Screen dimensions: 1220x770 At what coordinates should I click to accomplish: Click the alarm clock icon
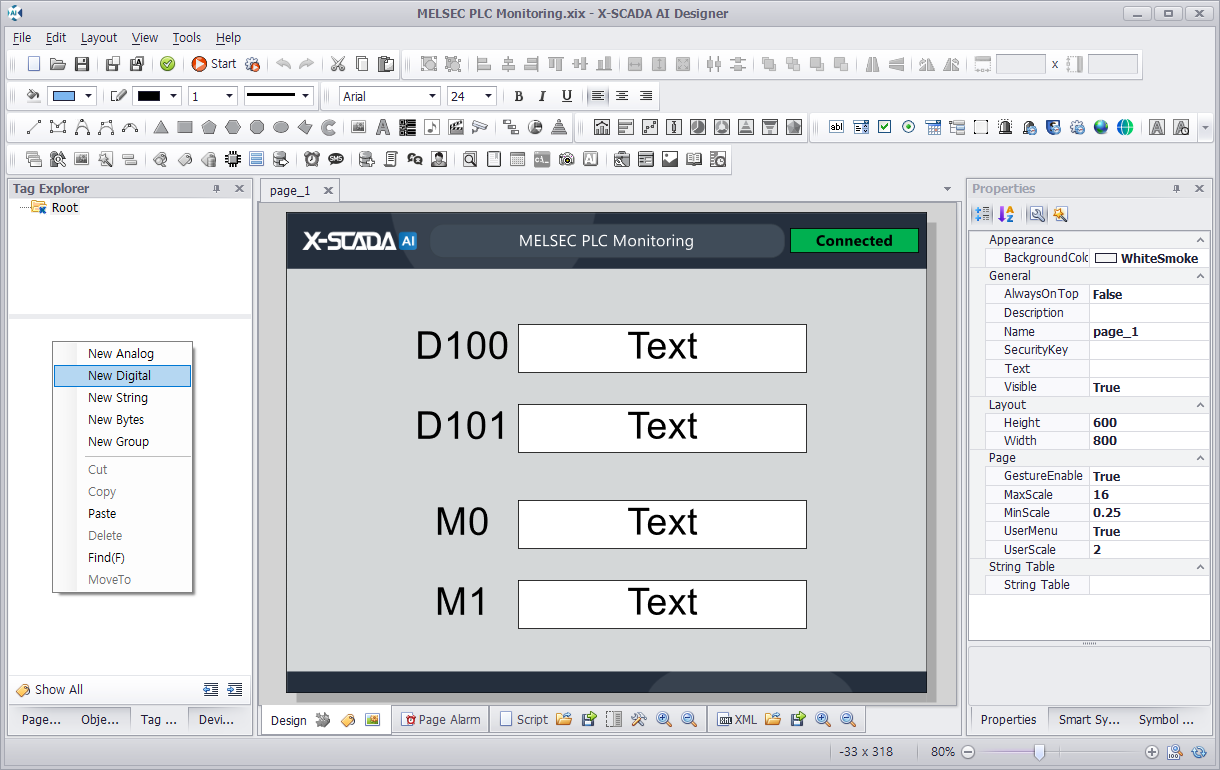click(x=312, y=158)
